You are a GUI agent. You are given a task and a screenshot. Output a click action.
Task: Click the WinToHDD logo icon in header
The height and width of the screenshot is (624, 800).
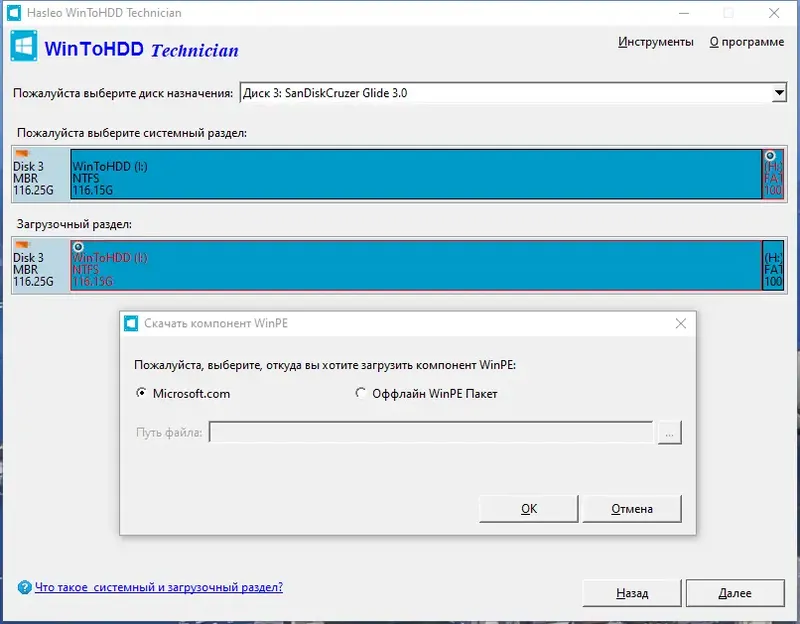point(23,46)
